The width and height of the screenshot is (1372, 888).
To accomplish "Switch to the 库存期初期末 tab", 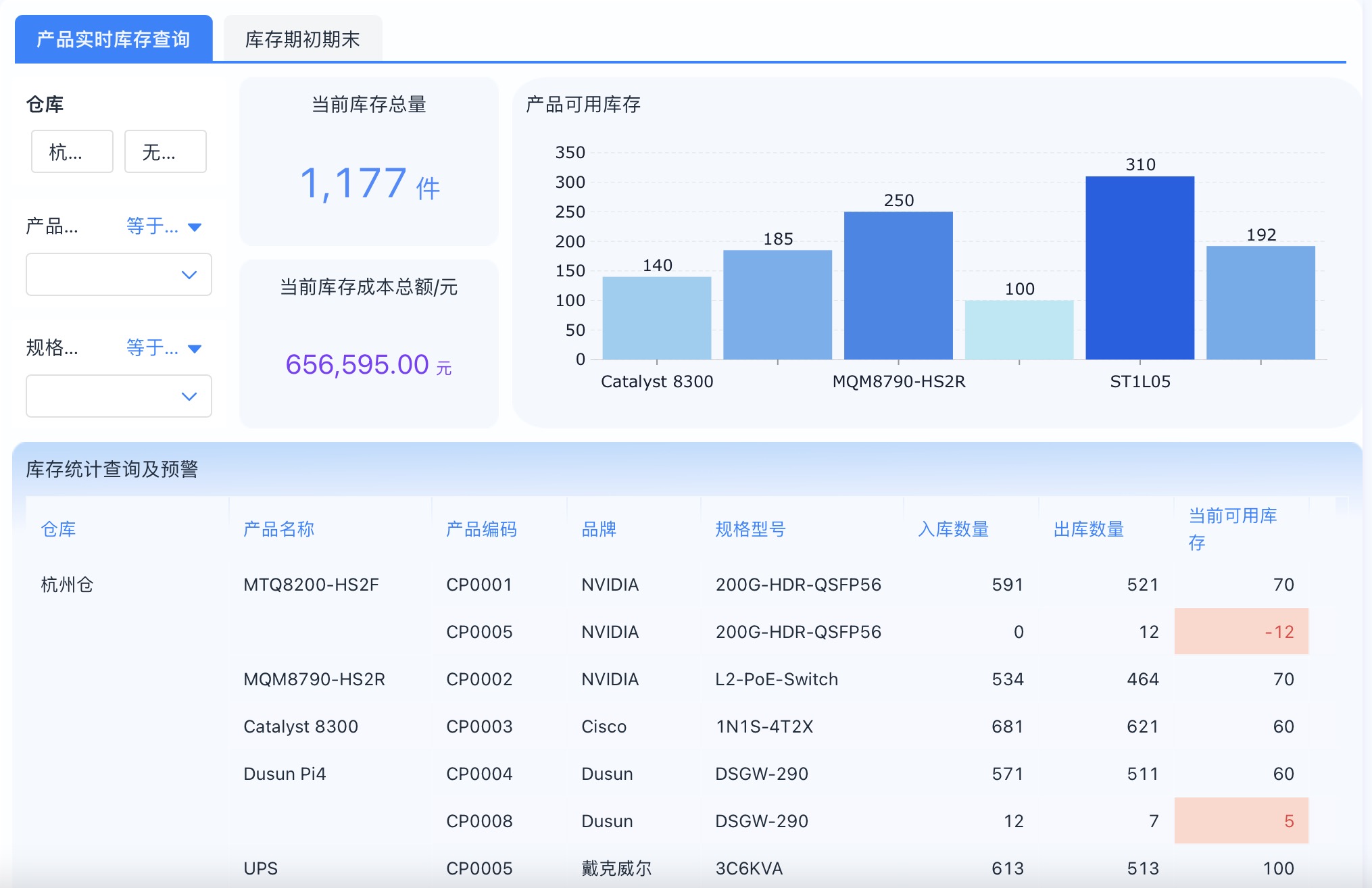I will pos(302,39).
